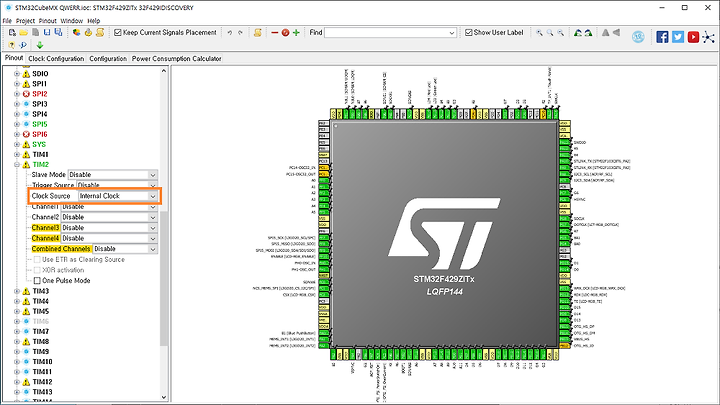This screenshot has height=405, width=720.
Task: Toggle the Show User Label checkbox
Action: point(468,33)
